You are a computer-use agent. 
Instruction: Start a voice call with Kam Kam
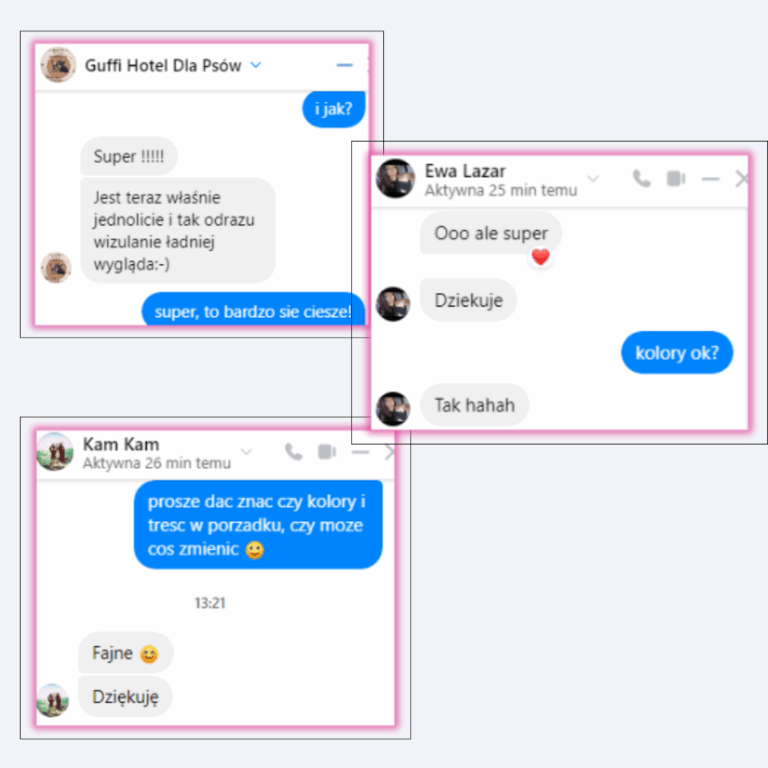293,452
